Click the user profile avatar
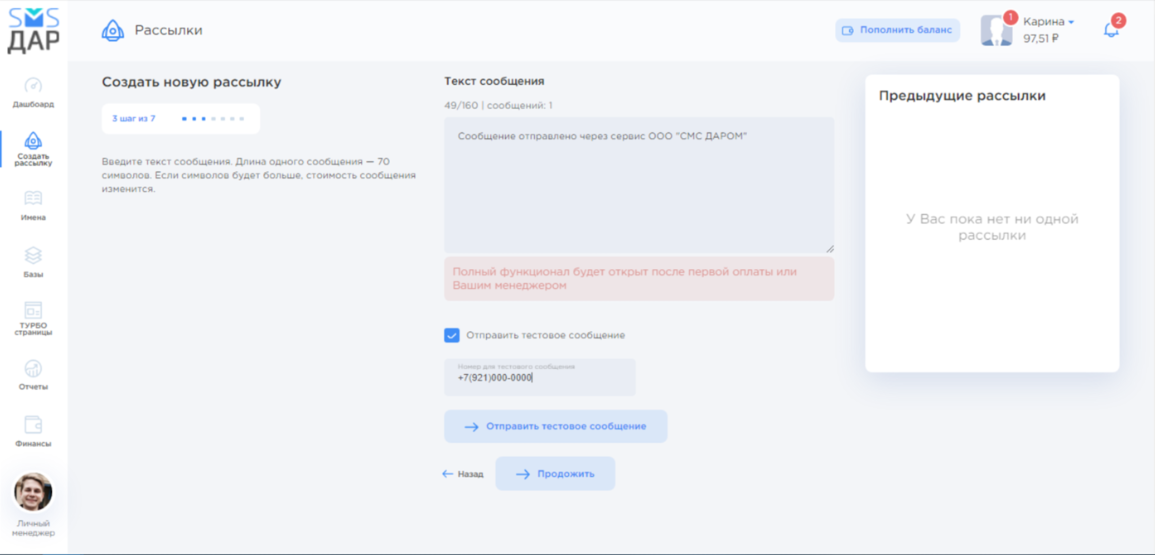 pyautogui.click(x=996, y=30)
